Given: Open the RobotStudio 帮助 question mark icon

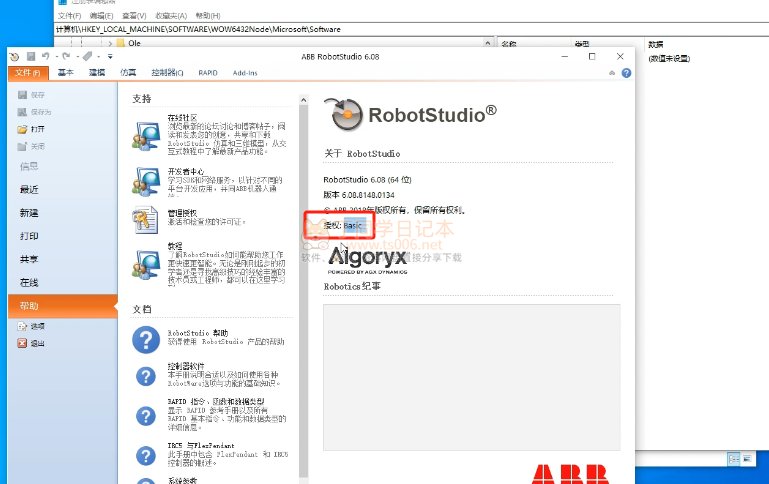Looking at the screenshot, I should tap(146, 339).
